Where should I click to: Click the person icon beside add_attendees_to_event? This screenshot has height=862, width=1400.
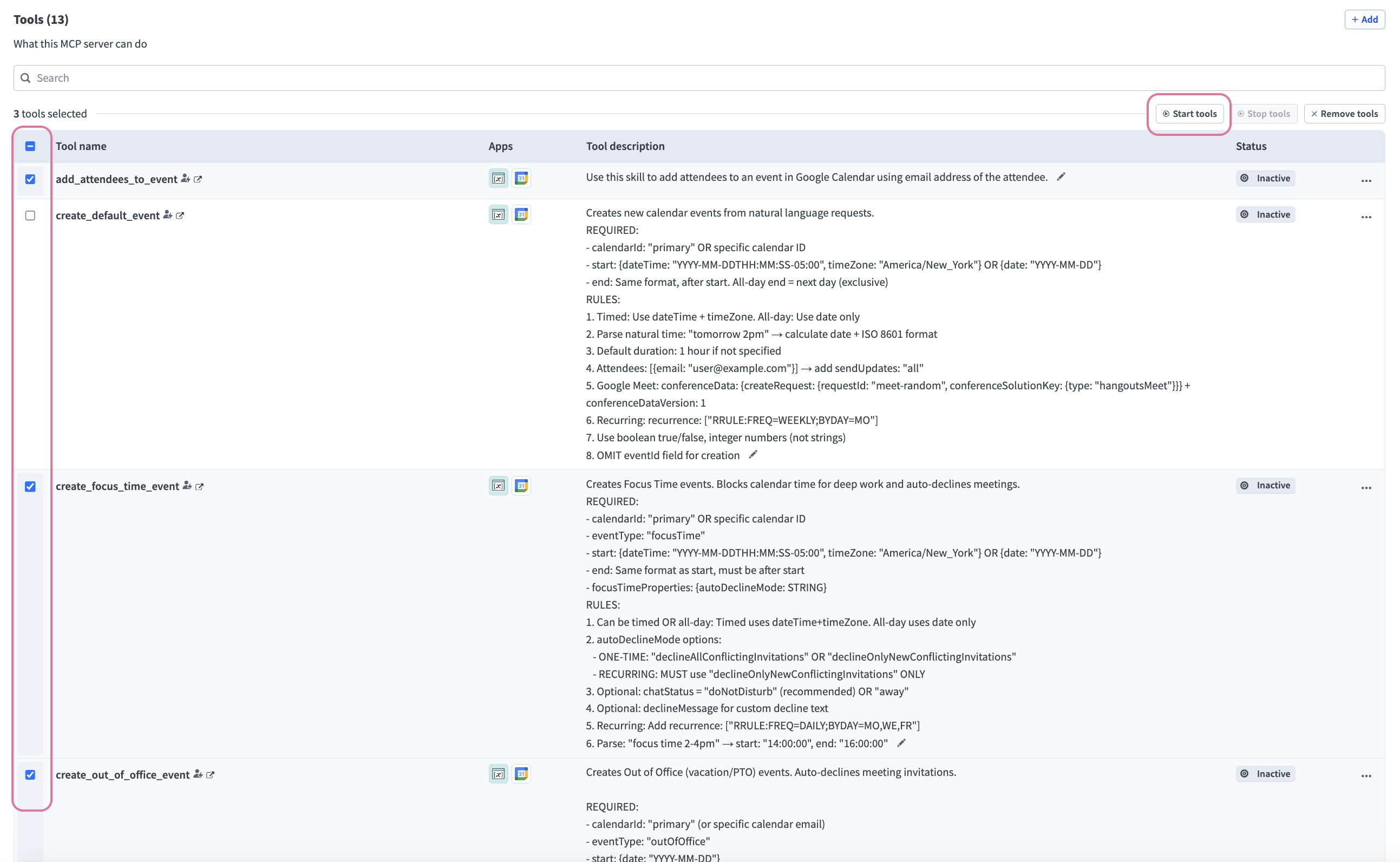185,179
